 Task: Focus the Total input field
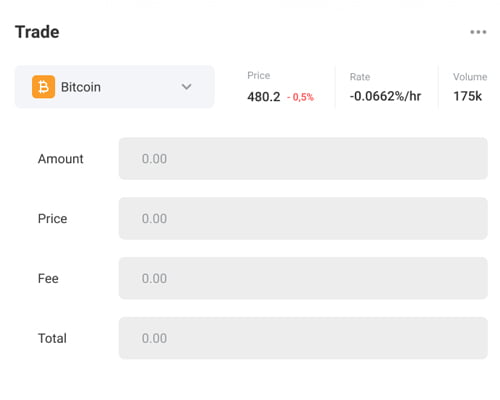click(x=303, y=338)
